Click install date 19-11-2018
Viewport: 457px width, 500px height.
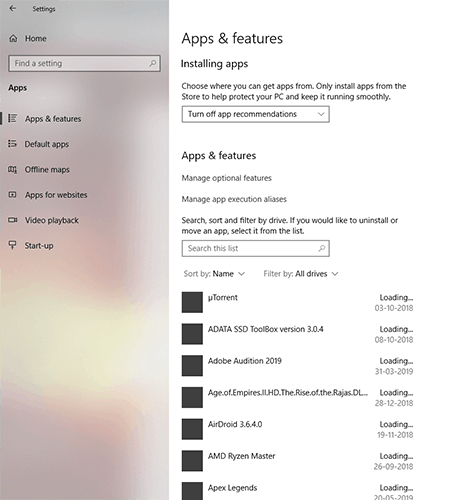pos(395,434)
